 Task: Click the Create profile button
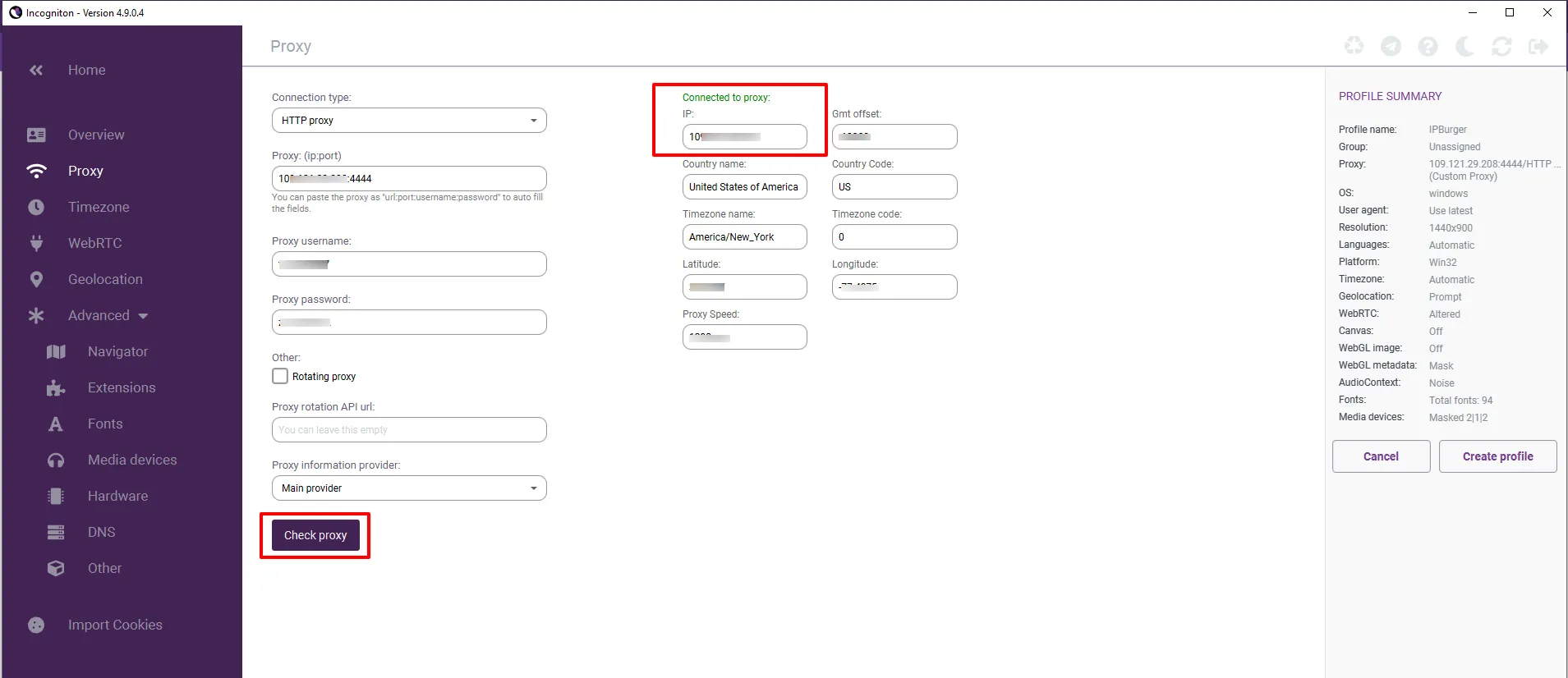[x=1497, y=456]
